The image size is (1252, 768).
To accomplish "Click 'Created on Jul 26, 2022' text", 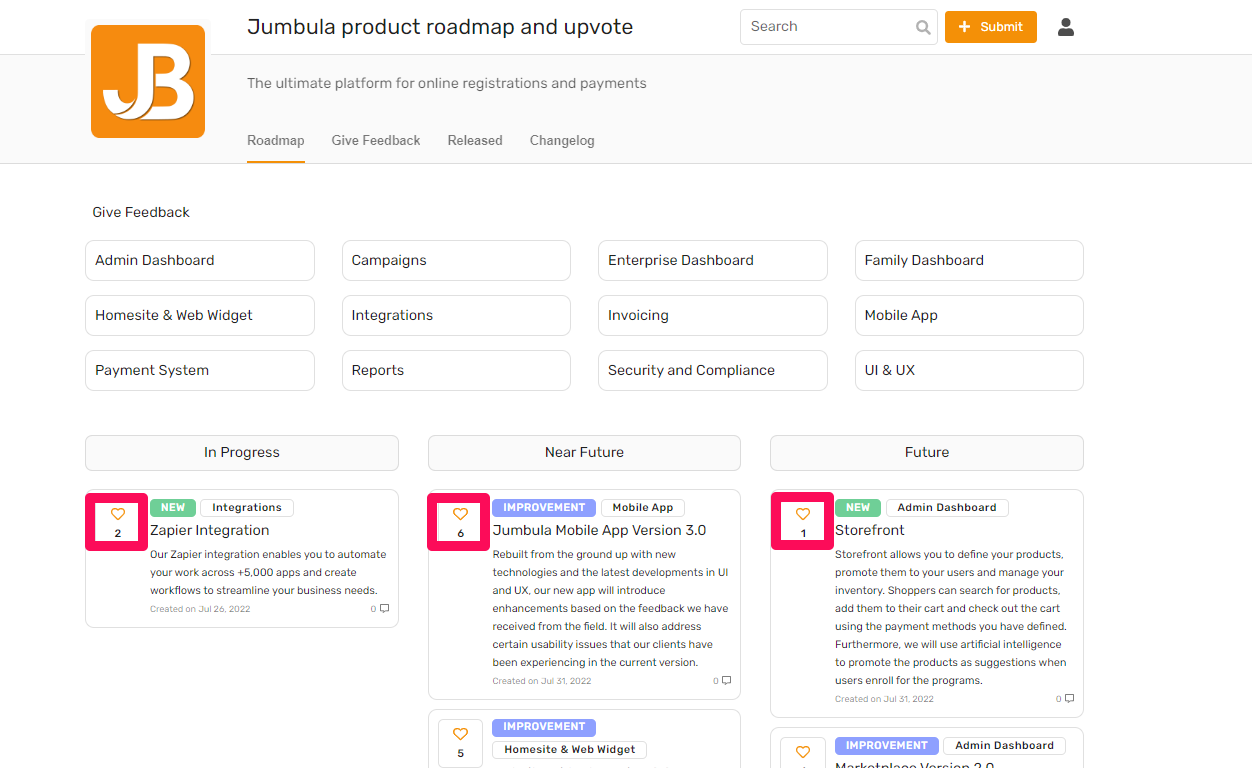I will tap(200, 609).
